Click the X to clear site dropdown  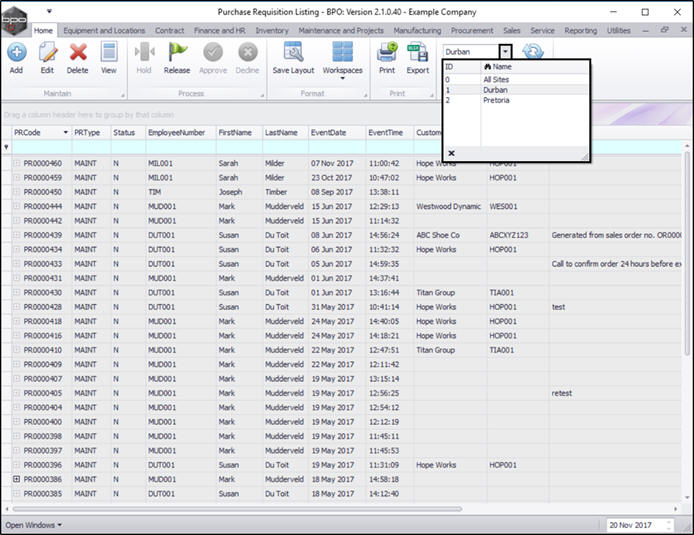pyautogui.click(x=451, y=153)
